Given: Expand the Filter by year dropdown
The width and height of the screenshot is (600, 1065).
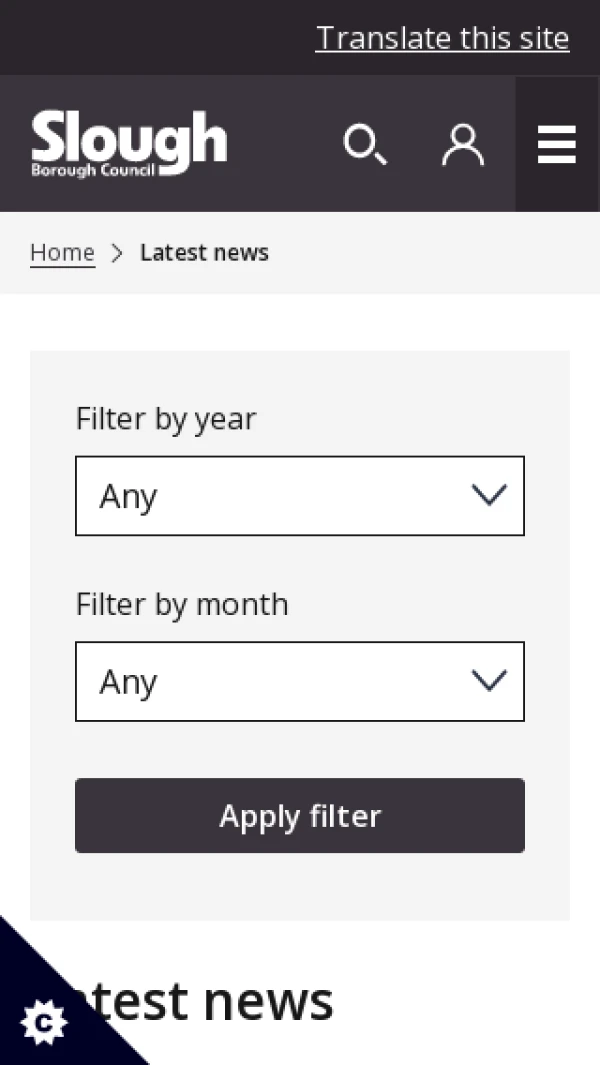Looking at the screenshot, I should [x=300, y=496].
